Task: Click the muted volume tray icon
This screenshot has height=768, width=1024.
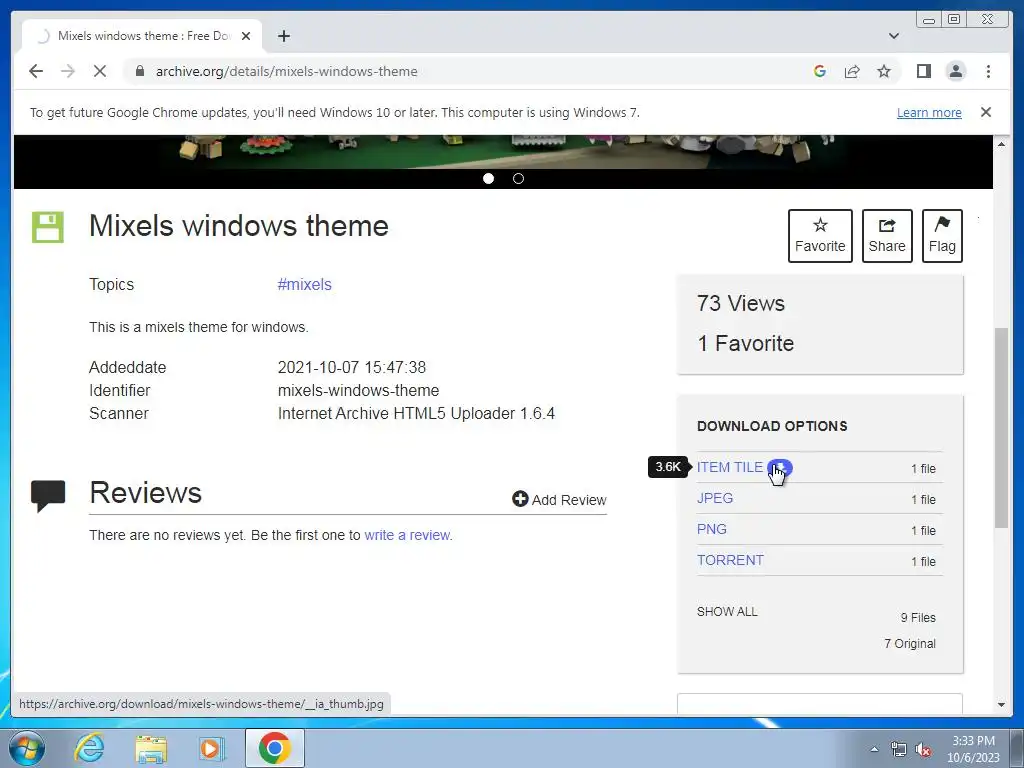Action: coord(923,749)
